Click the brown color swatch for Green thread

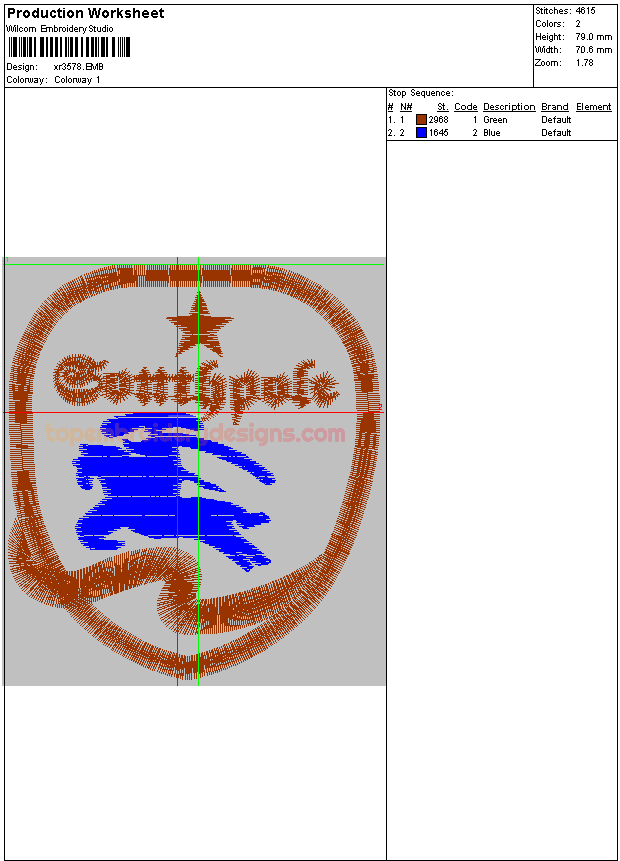(x=421, y=120)
